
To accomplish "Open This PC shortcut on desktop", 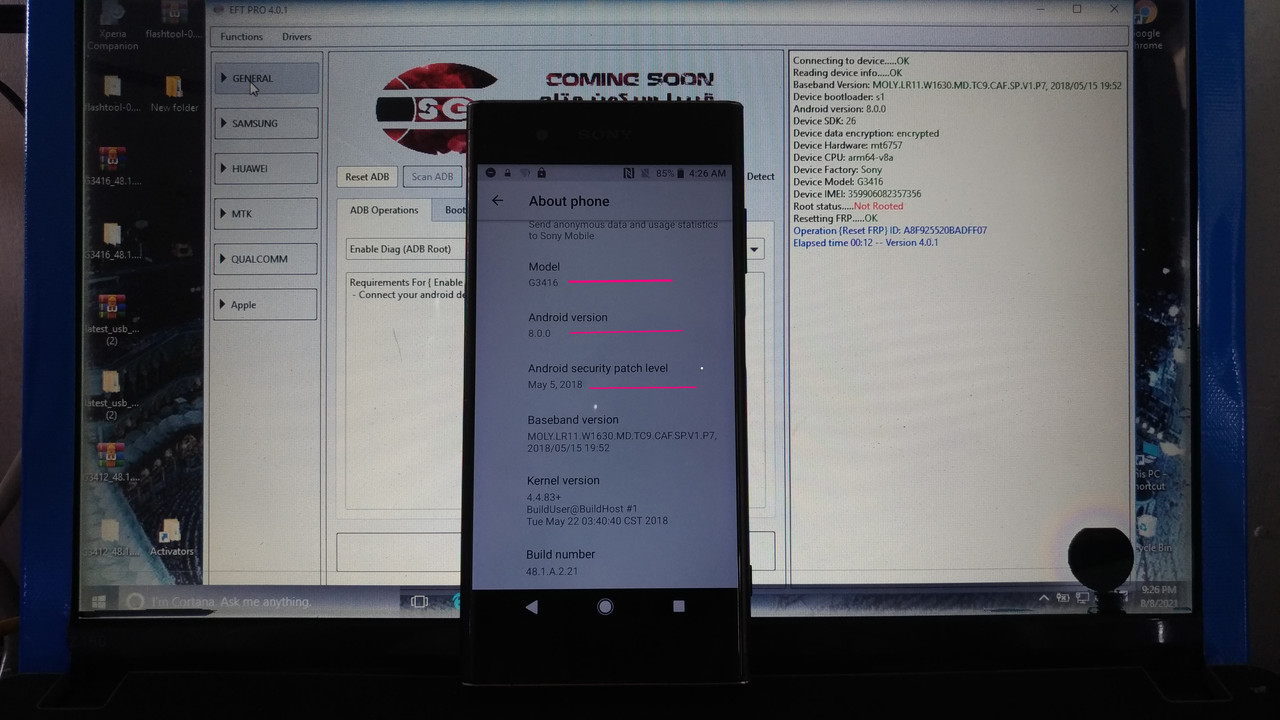I will click(x=1146, y=473).
